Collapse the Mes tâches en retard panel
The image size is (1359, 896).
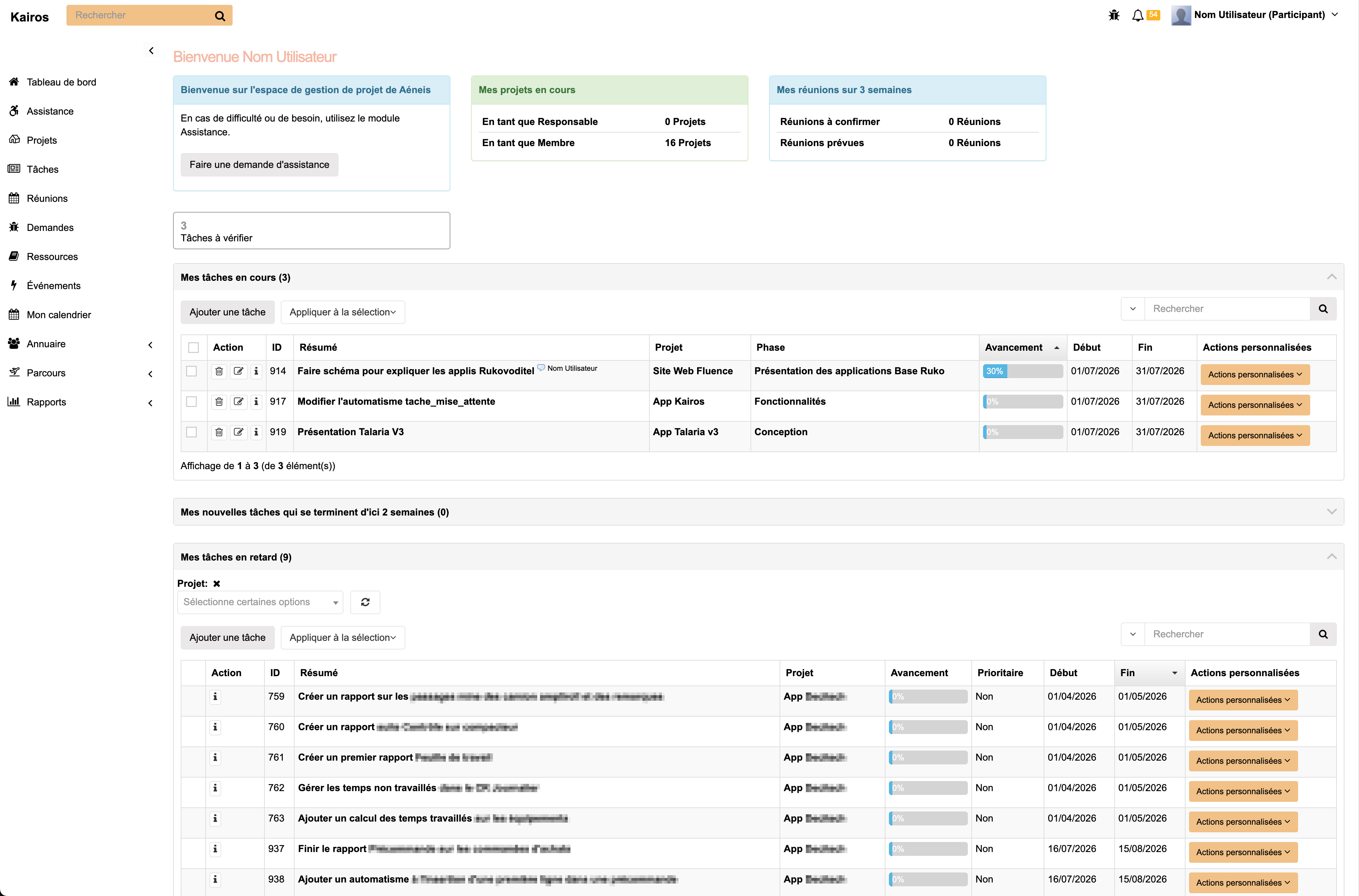1332,557
